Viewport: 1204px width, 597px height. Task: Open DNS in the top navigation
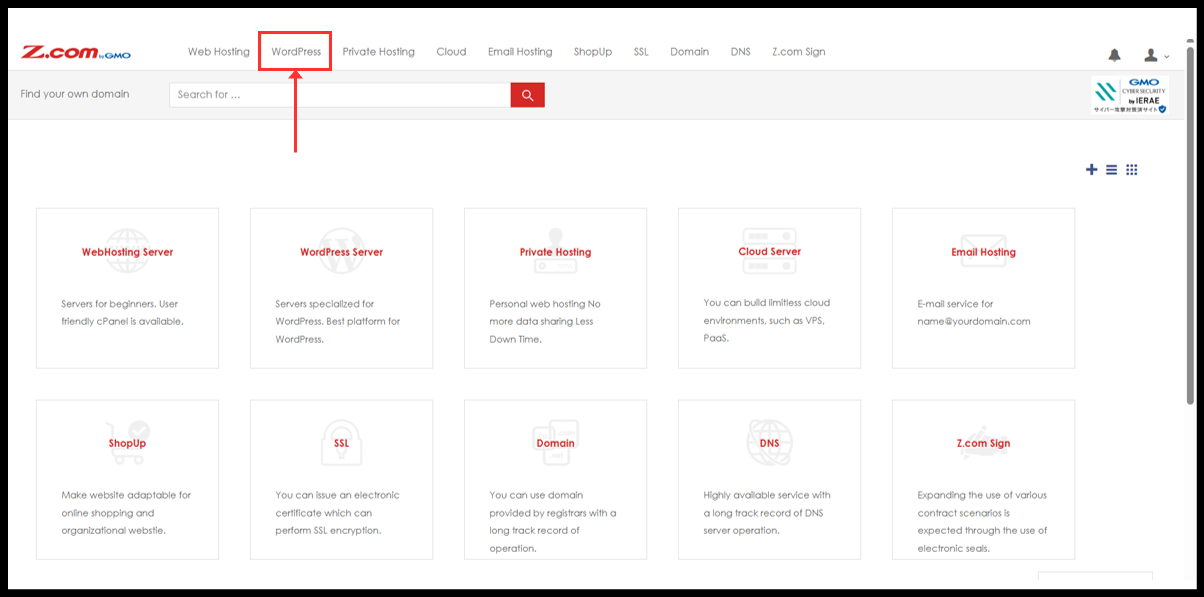pyautogui.click(x=741, y=52)
